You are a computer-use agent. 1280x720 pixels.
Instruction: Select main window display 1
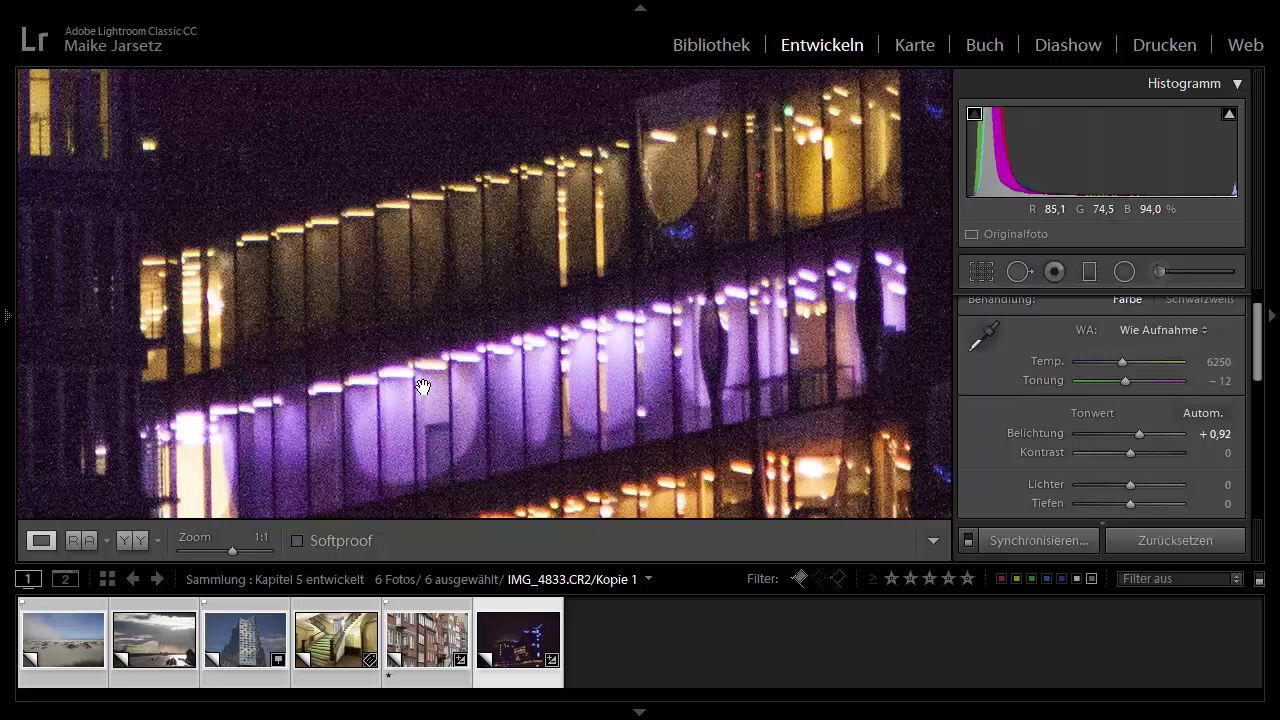[x=28, y=579]
